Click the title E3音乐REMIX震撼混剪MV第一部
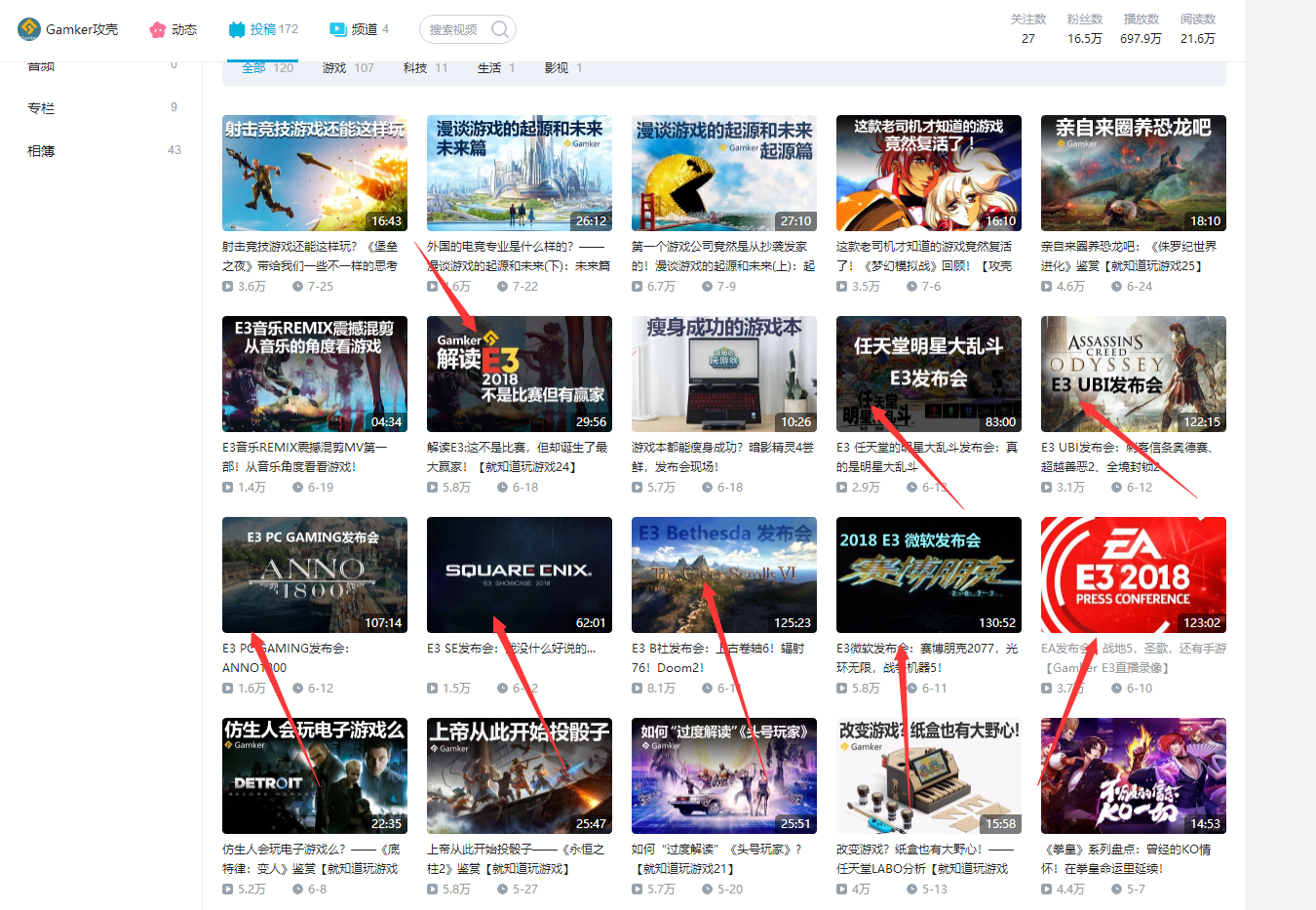This screenshot has width=1316, height=910. pyautogui.click(x=305, y=457)
